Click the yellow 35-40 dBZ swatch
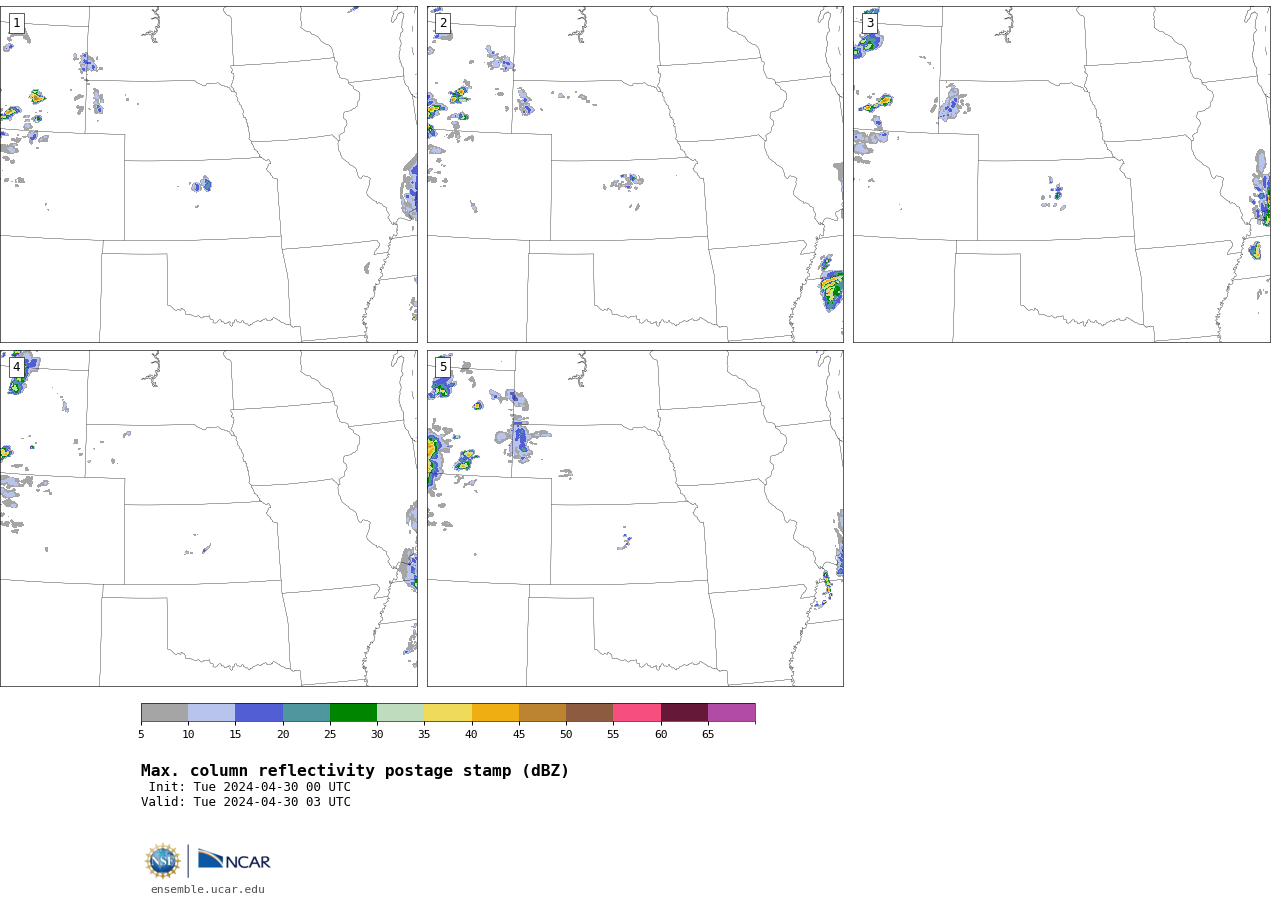The image size is (1280, 901). (x=448, y=712)
